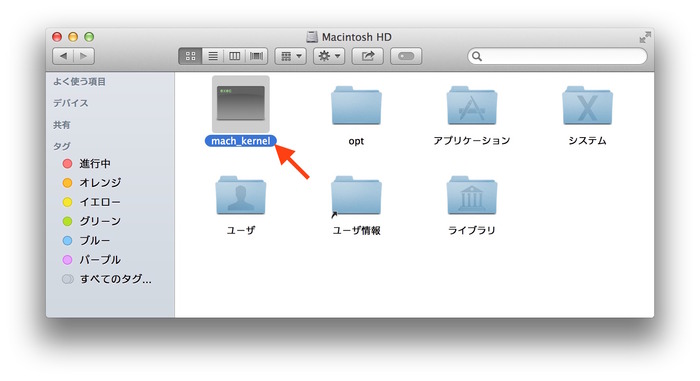Expand the デバイス sidebar section
The width and height of the screenshot is (700, 381).
point(71,103)
